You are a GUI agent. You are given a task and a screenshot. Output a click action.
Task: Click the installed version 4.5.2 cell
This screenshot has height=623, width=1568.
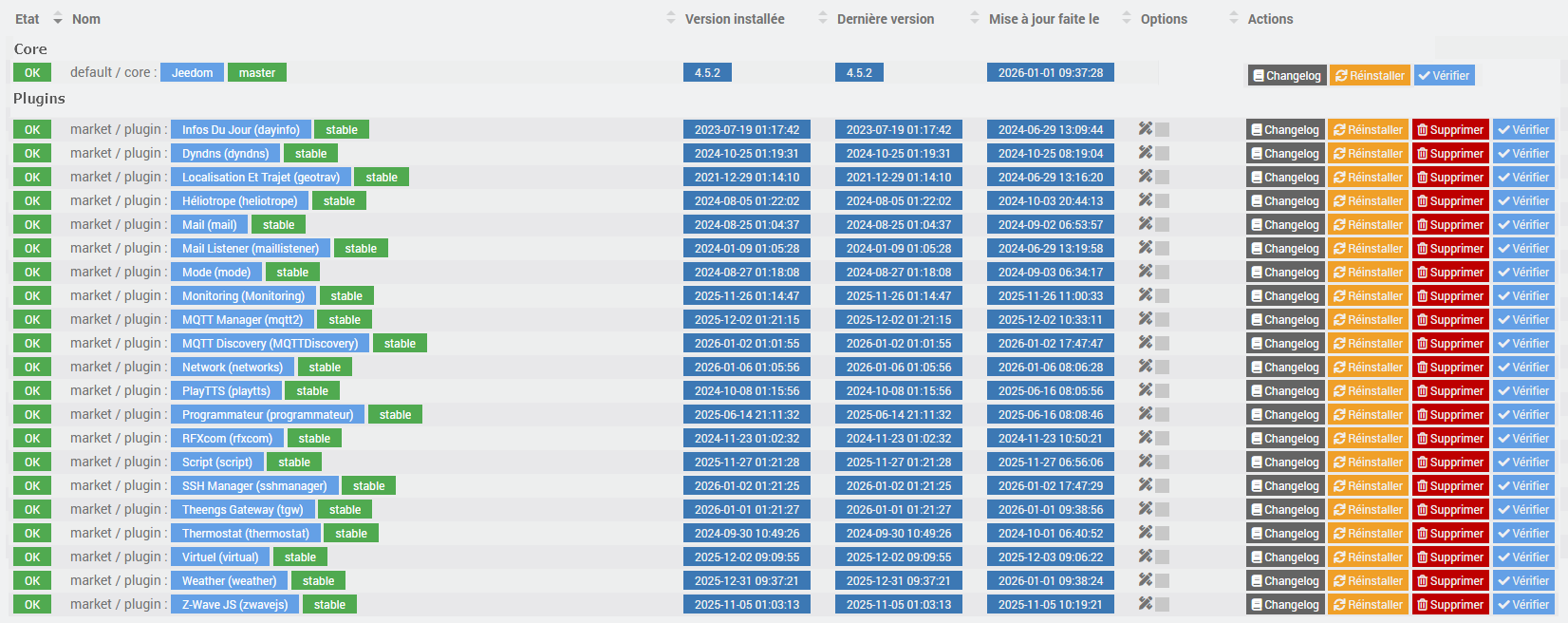tap(707, 72)
